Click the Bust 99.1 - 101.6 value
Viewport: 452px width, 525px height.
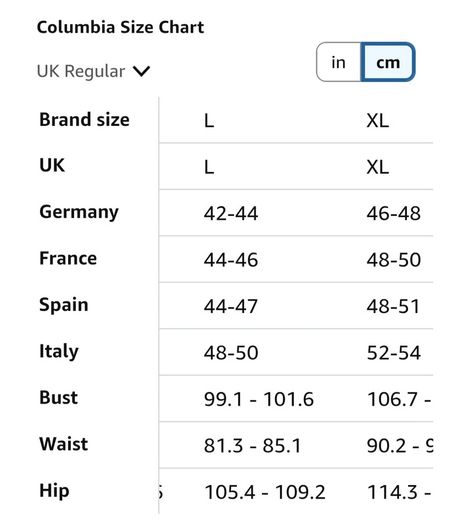[x=259, y=399]
